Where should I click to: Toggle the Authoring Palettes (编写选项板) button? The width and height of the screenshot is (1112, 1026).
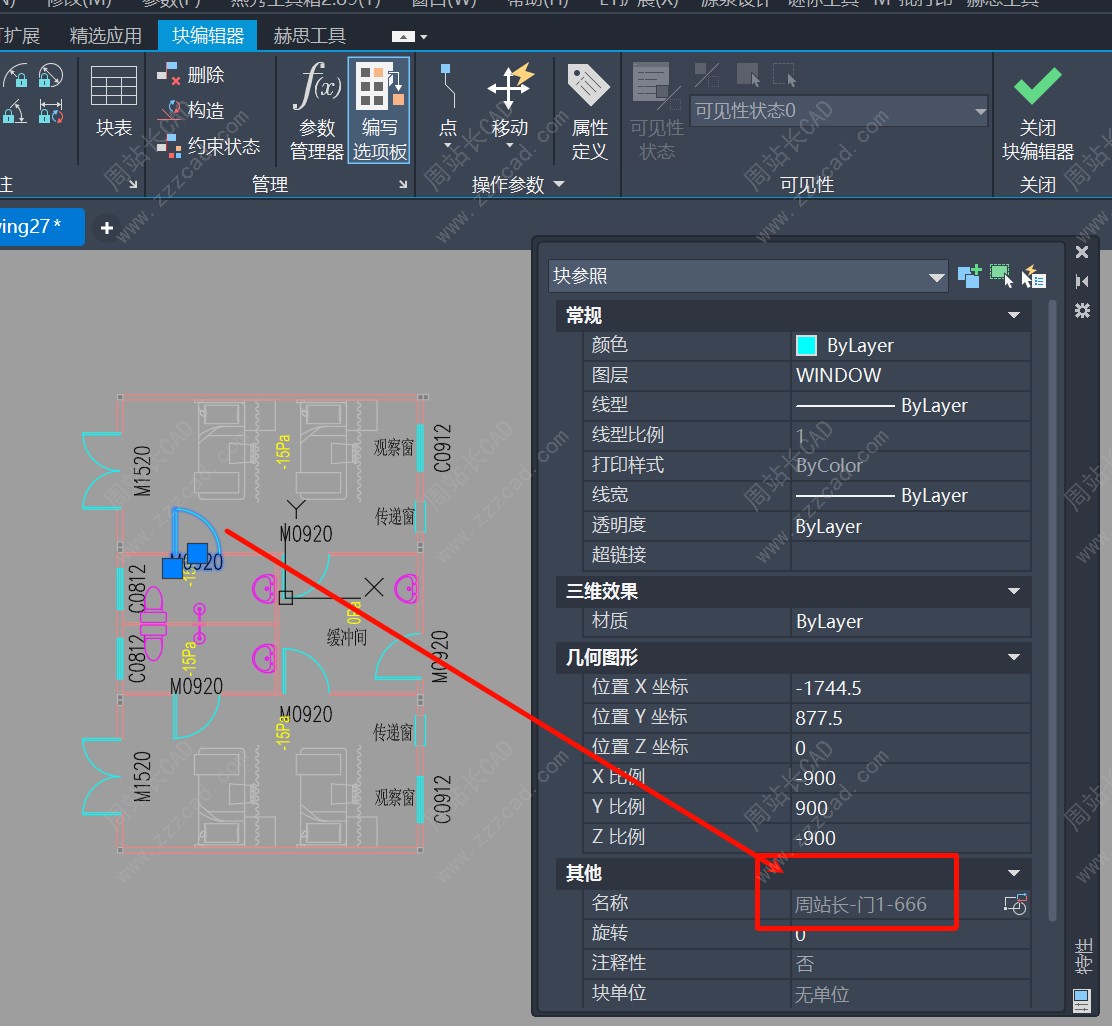click(378, 109)
